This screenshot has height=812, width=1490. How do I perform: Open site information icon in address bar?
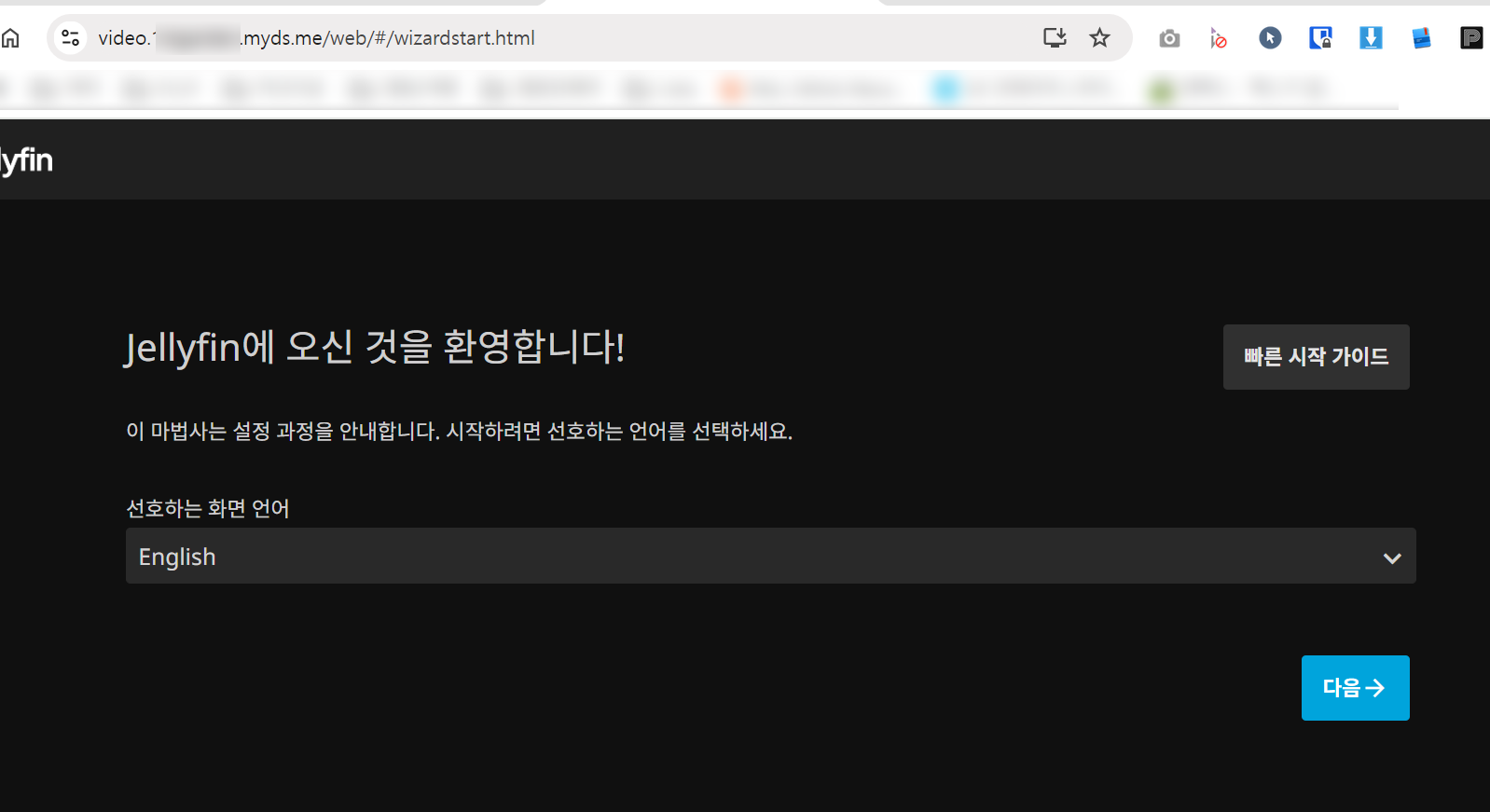pos(70,38)
